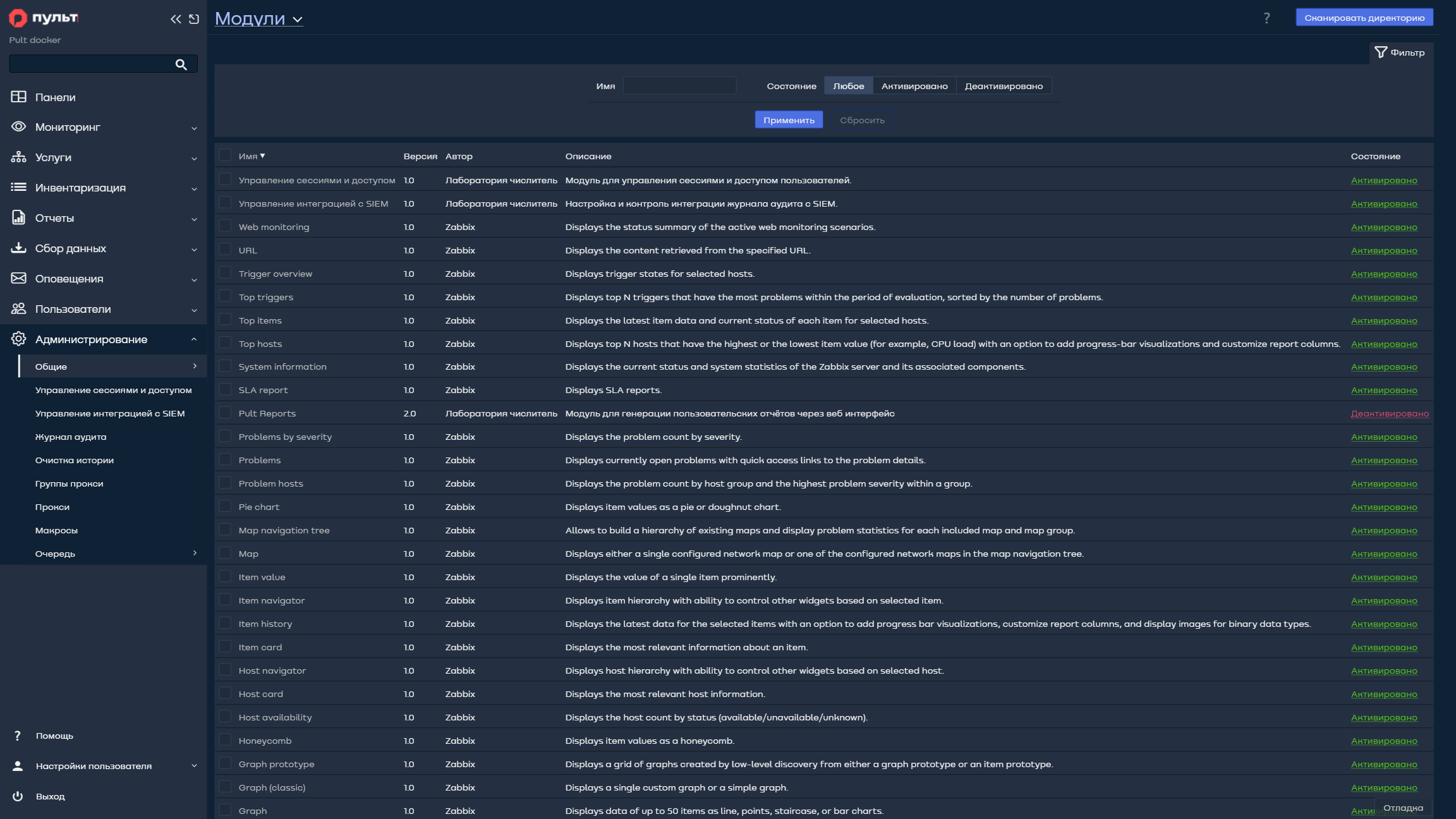Image resolution: width=1456 pixels, height=819 pixels.
Task: Click the Помощь question mark icon
Action: (18, 736)
